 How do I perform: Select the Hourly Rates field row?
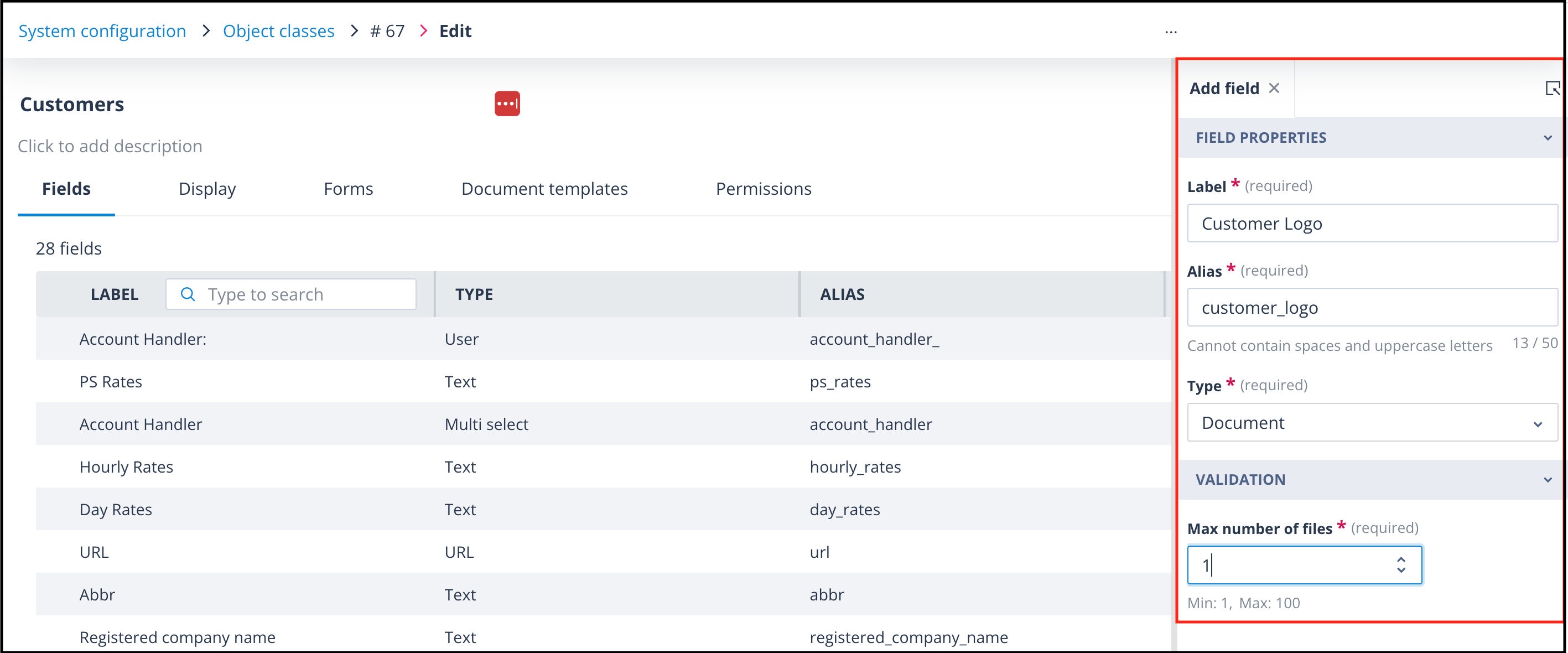[x=603, y=467]
